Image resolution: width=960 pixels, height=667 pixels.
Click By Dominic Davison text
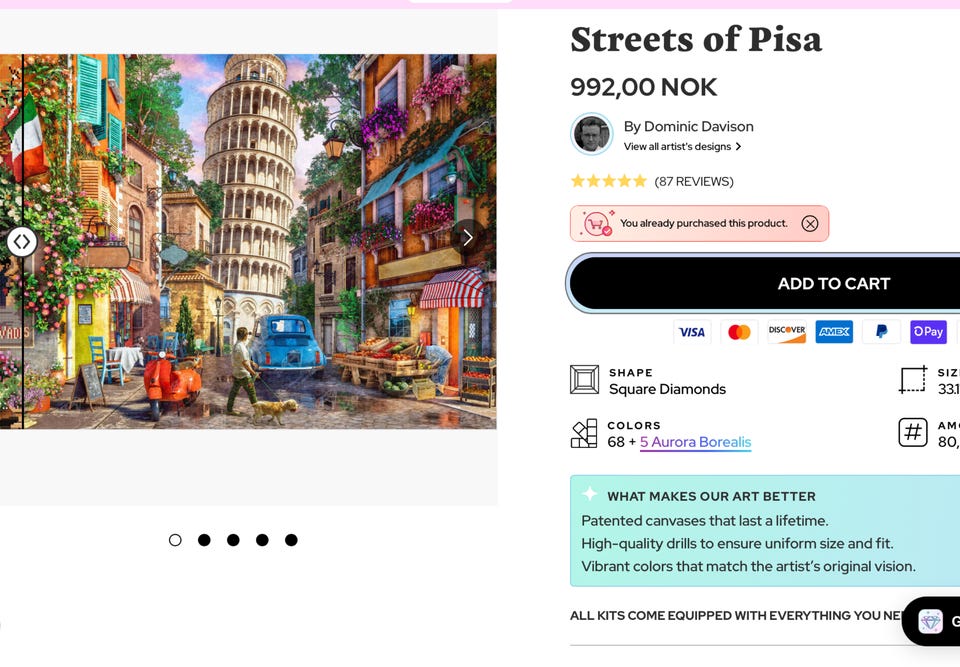[689, 126]
